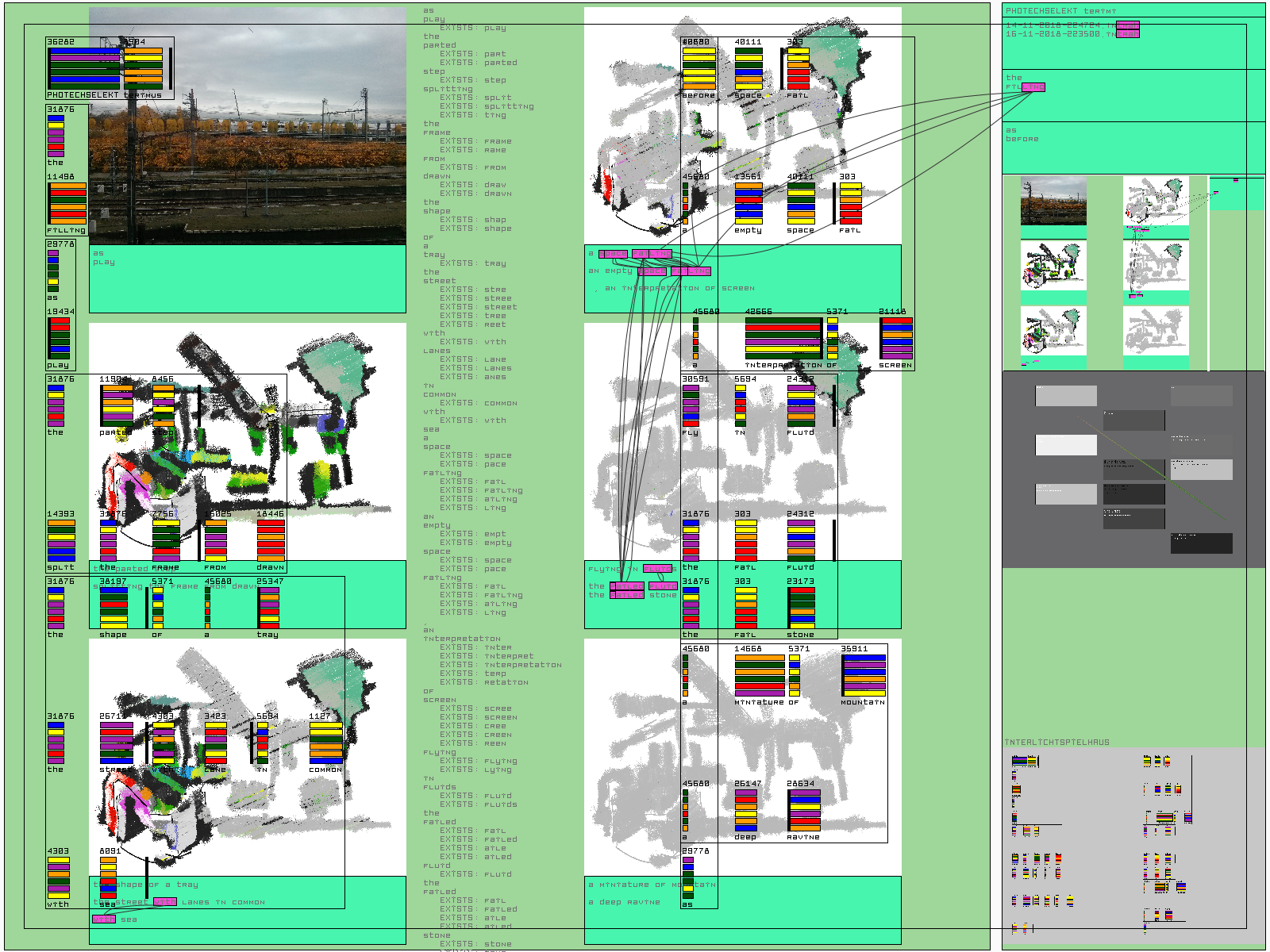Click 'EXISTS: tray' in the word list
Viewport: 1270px width, 952px height.
(x=473, y=263)
